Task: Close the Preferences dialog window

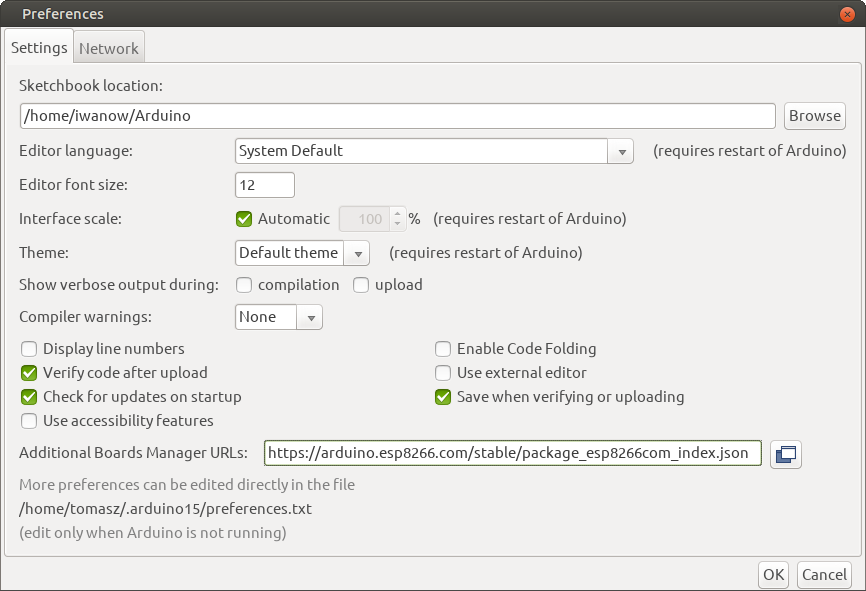Action: 849,13
